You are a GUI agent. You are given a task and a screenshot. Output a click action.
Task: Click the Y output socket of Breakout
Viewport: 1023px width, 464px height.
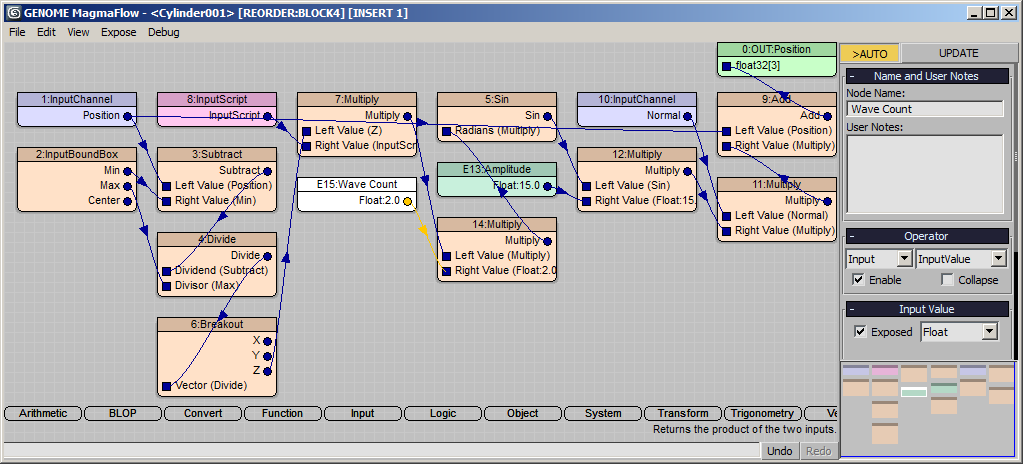click(267, 356)
